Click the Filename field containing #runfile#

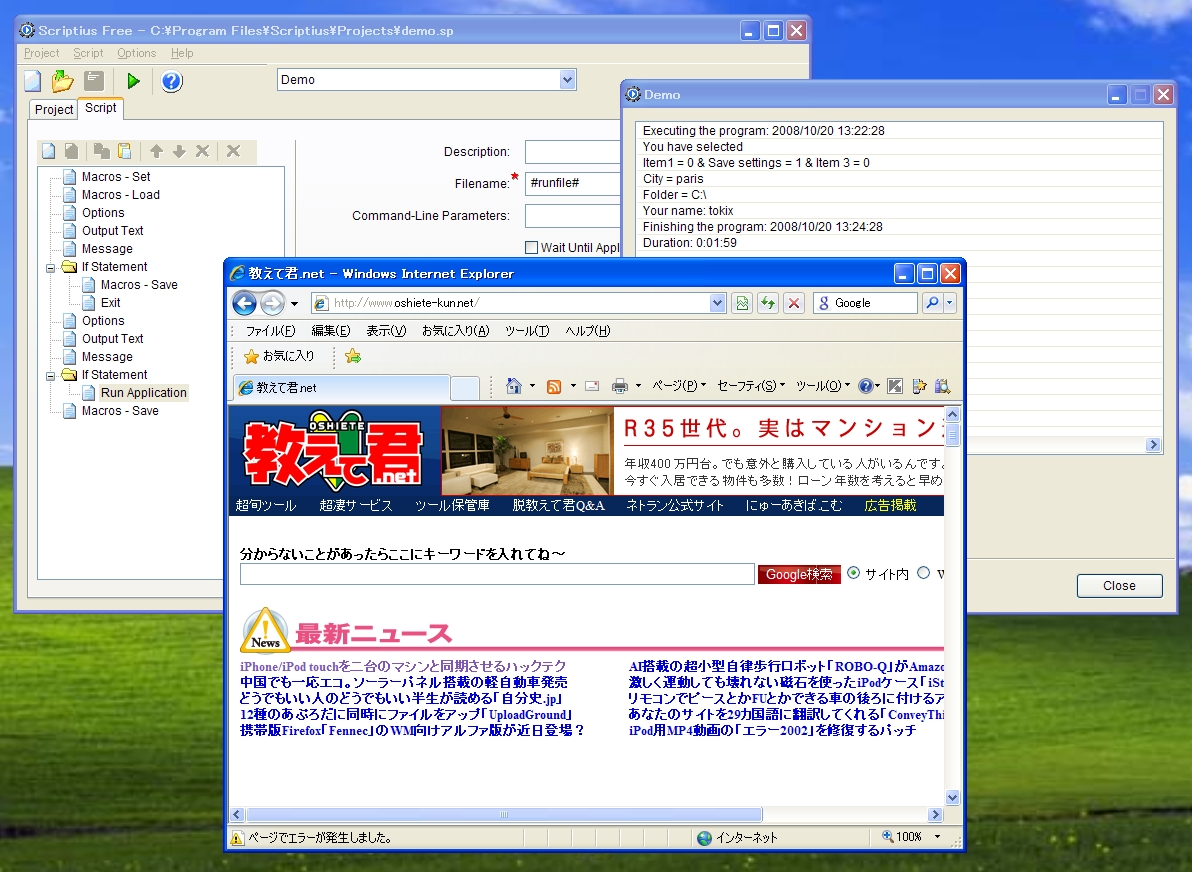573,183
